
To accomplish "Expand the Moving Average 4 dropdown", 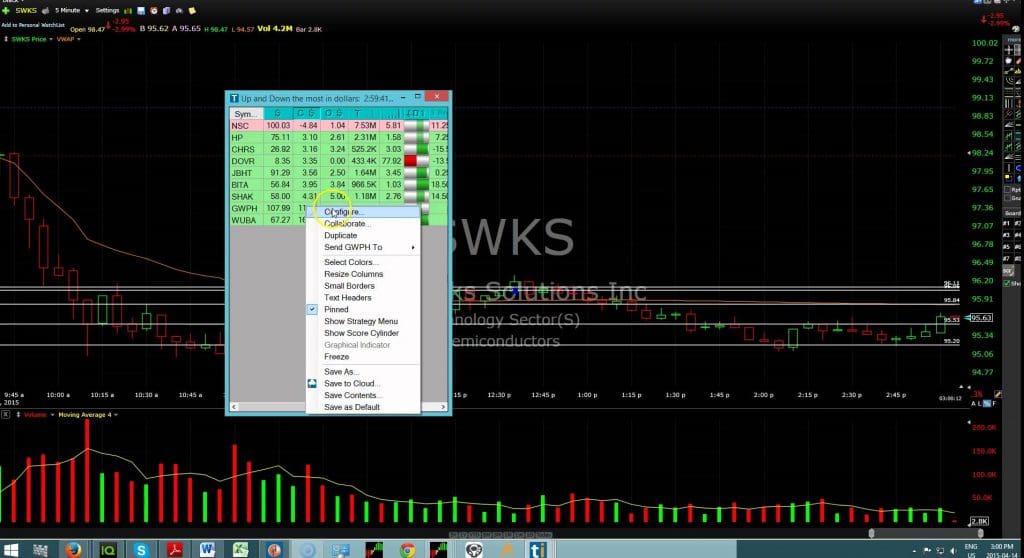I will pyautogui.click(x=116, y=415).
